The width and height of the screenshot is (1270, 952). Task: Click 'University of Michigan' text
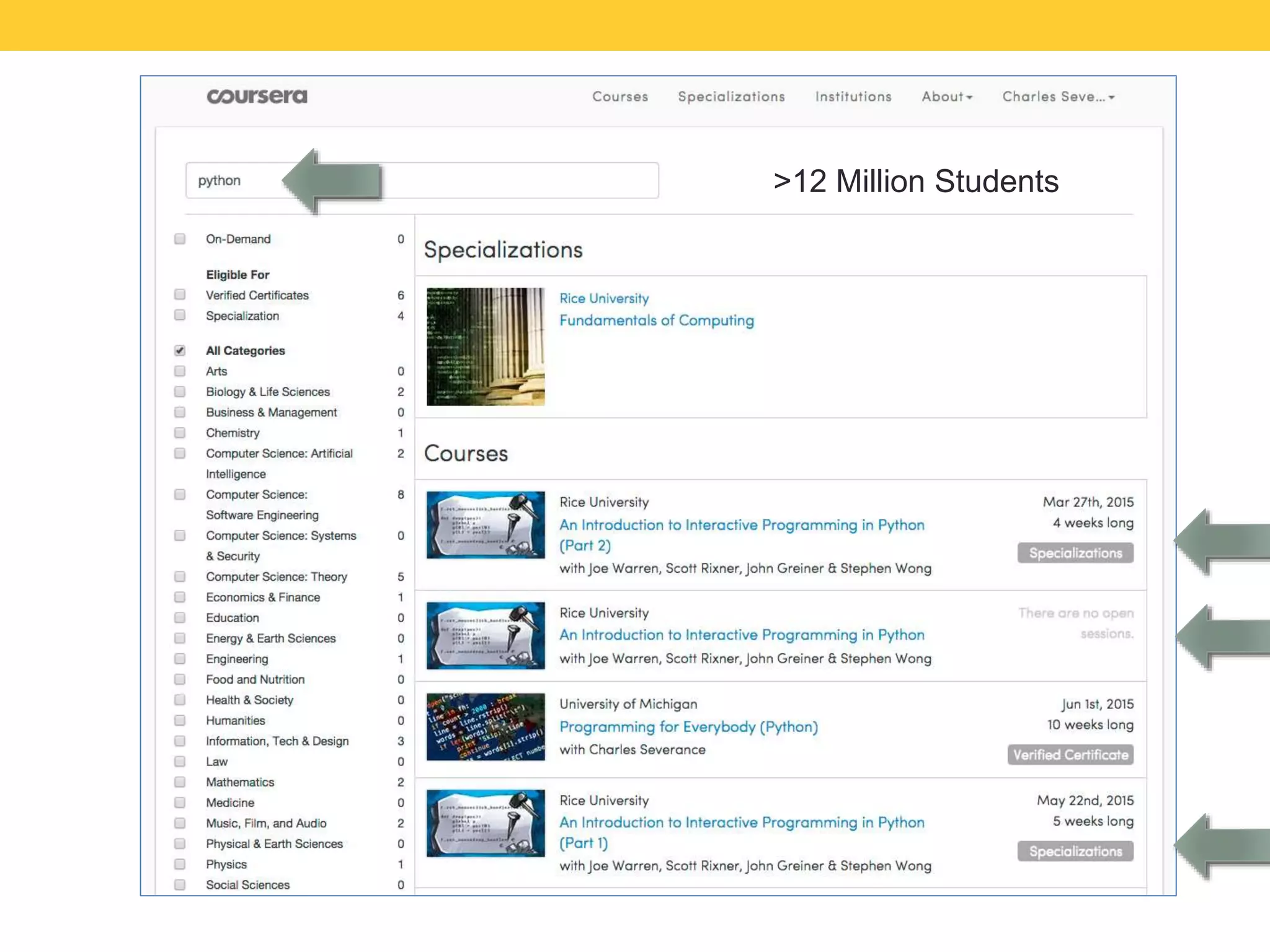coord(628,704)
